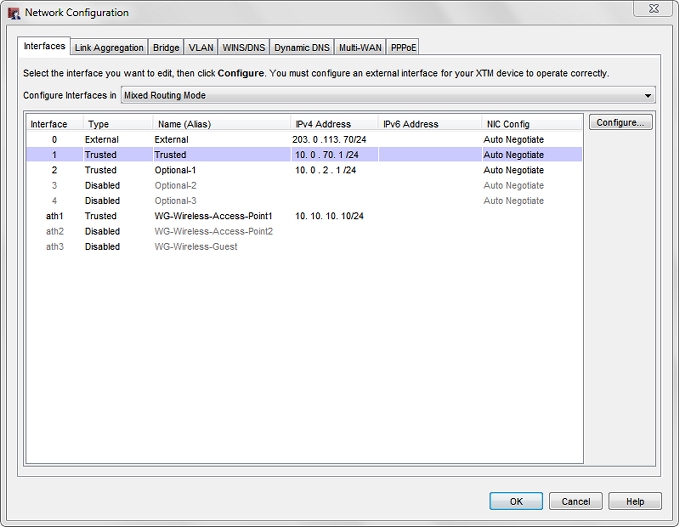Image resolution: width=679 pixels, height=527 pixels.
Task: Open Help for network configuration
Action: coord(635,501)
